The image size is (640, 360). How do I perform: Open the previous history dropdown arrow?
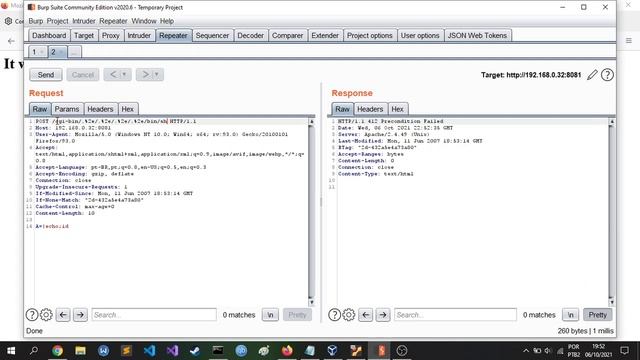tap(125, 75)
